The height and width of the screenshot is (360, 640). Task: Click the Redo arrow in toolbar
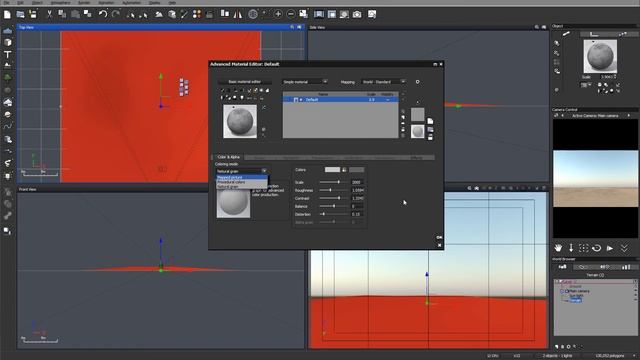(x=116, y=14)
